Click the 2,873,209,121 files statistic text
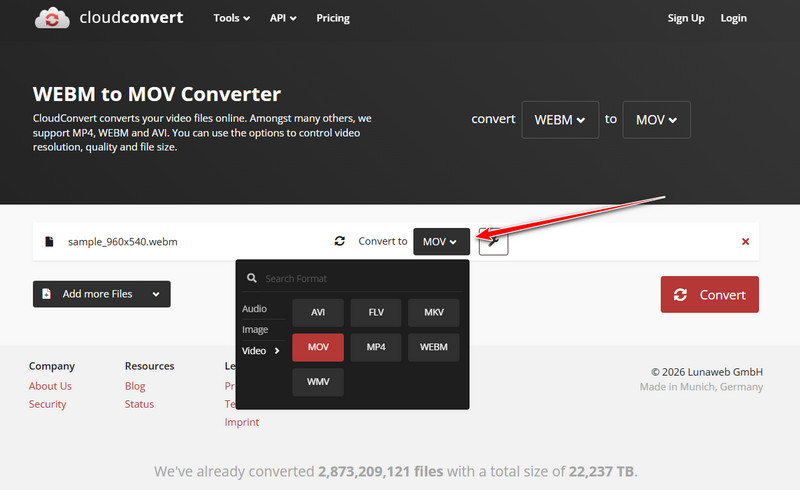This screenshot has width=800, height=490. (381, 471)
